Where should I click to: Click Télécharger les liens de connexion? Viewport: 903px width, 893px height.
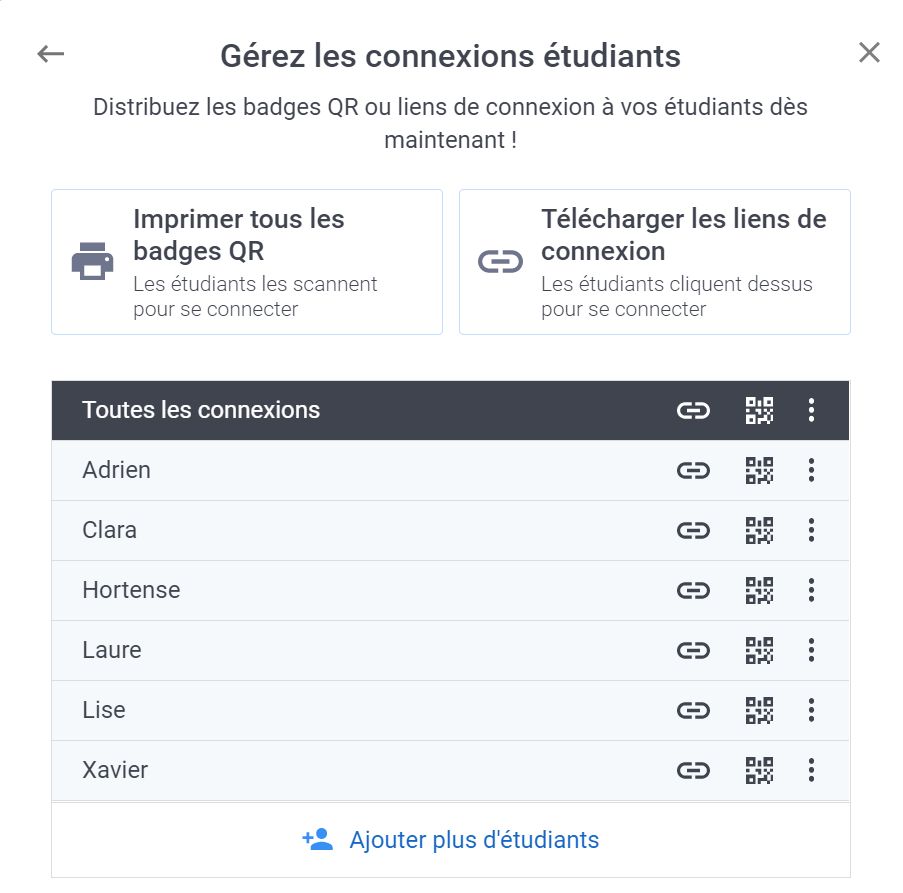655,262
